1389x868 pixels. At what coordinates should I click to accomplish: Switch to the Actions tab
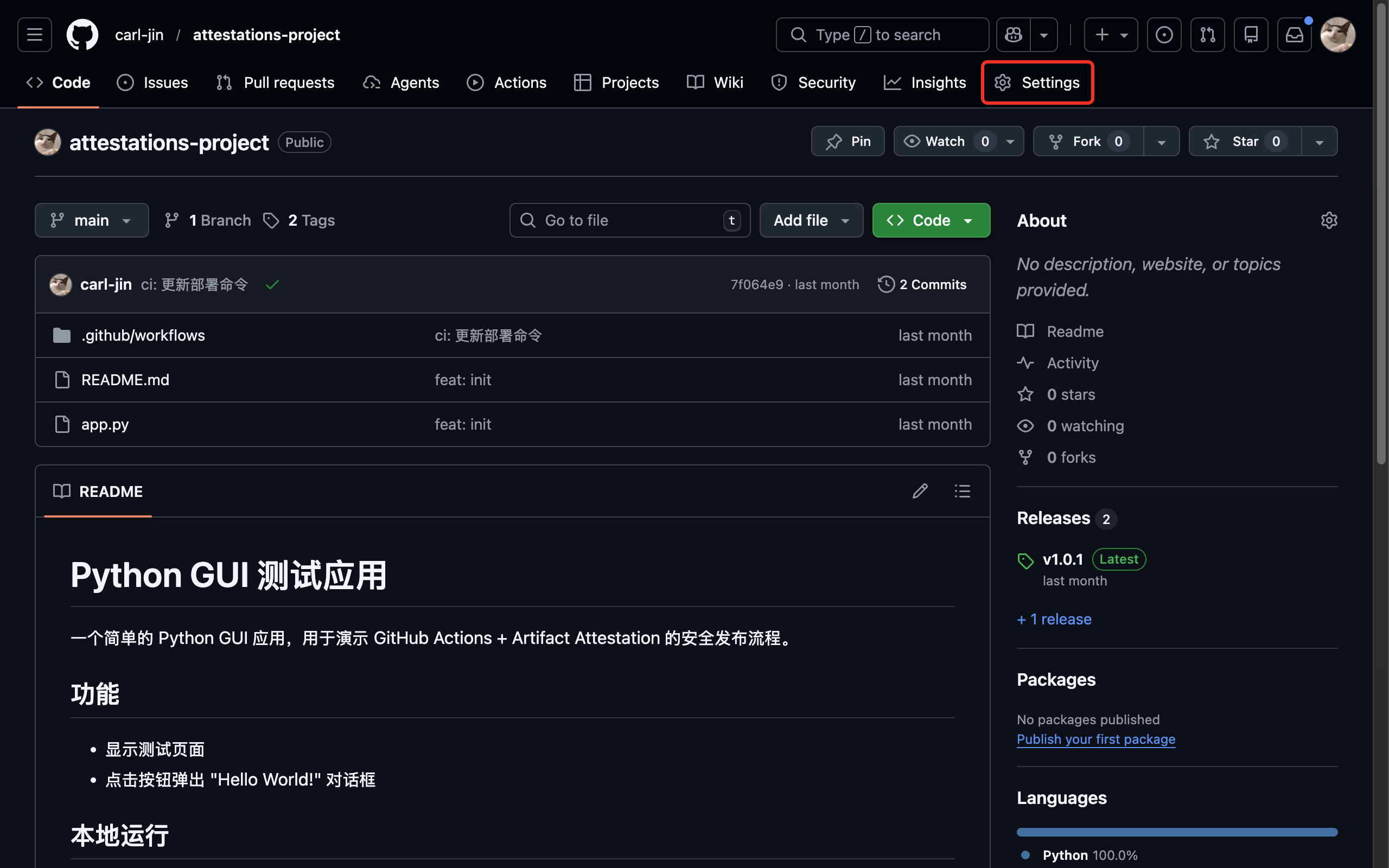(x=507, y=82)
